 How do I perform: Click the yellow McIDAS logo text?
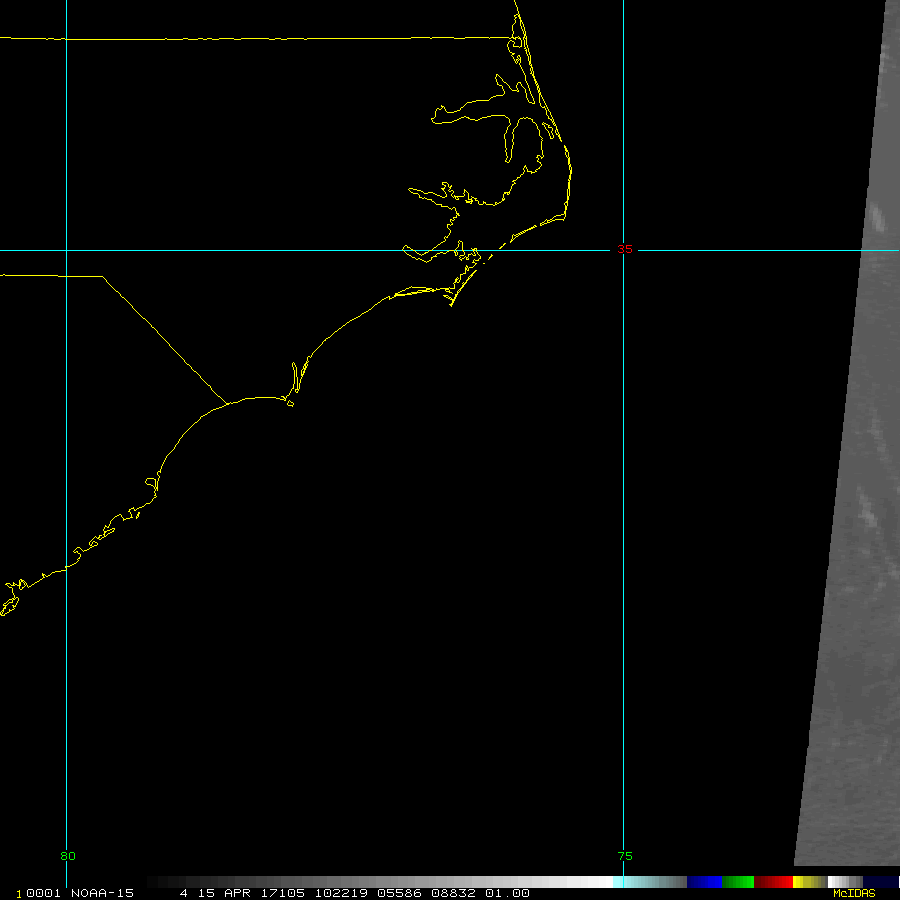coord(853,893)
